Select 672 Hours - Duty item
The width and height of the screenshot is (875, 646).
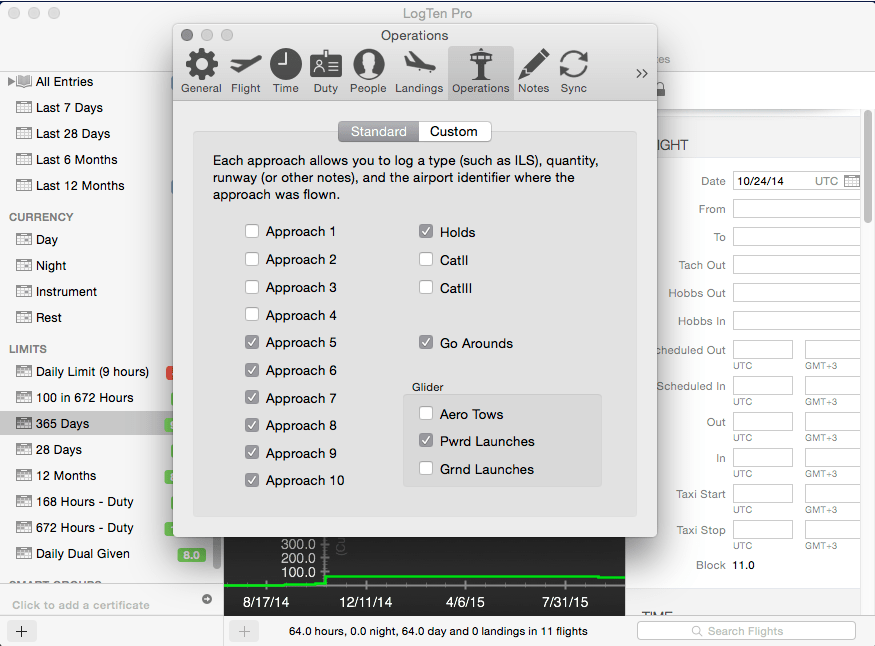tap(86, 527)
